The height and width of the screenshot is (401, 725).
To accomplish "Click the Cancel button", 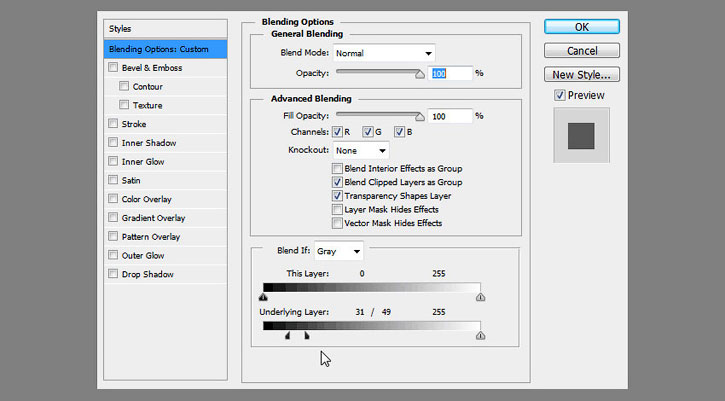I will tap(582, 50).
